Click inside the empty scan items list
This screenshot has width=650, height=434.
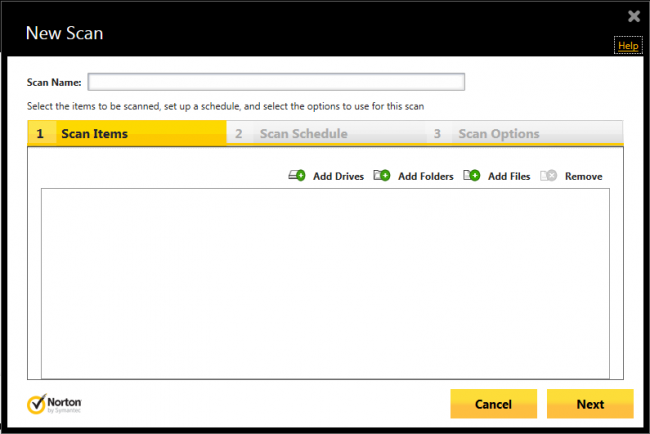(x=325, y=283)
